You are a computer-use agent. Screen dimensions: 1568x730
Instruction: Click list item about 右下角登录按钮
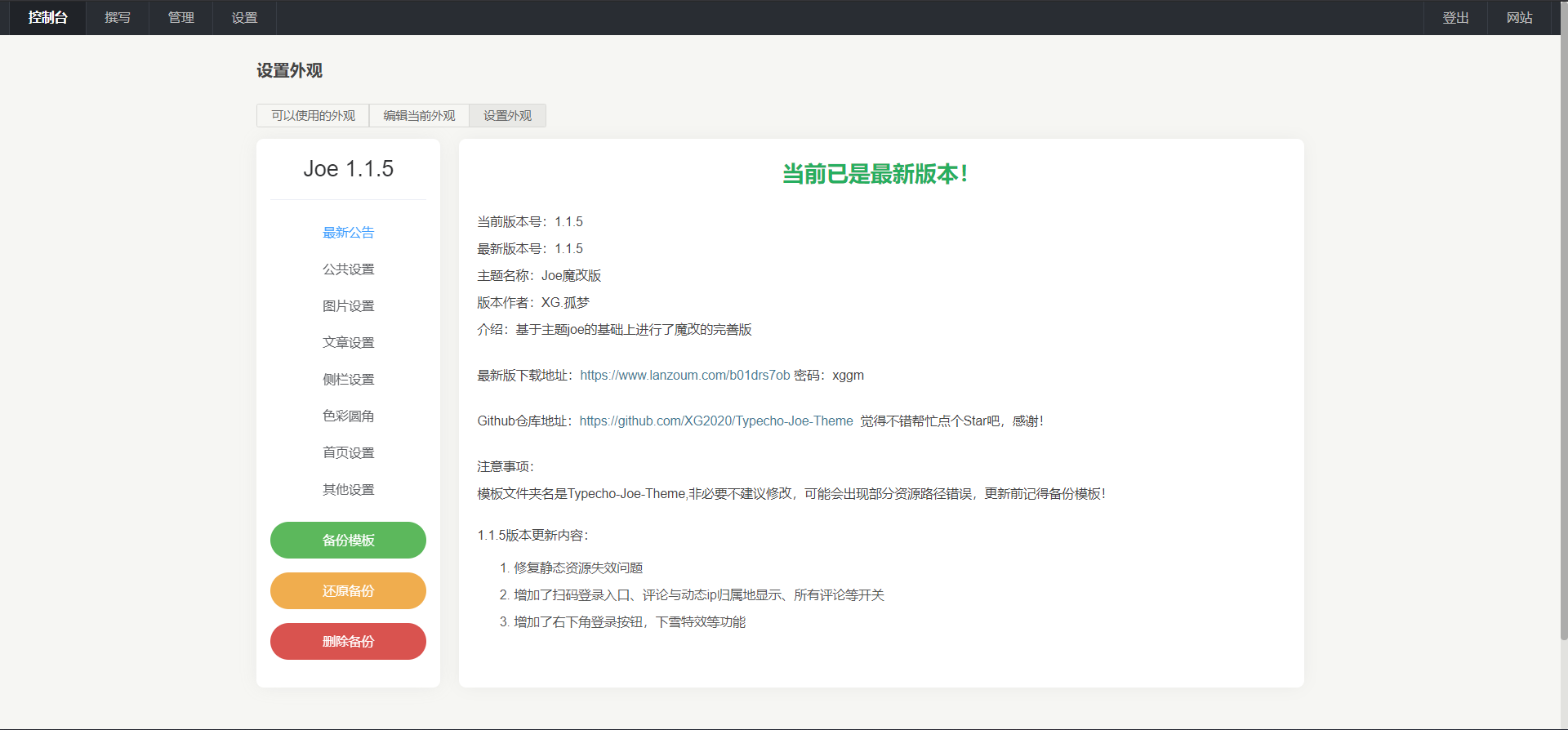630,622
